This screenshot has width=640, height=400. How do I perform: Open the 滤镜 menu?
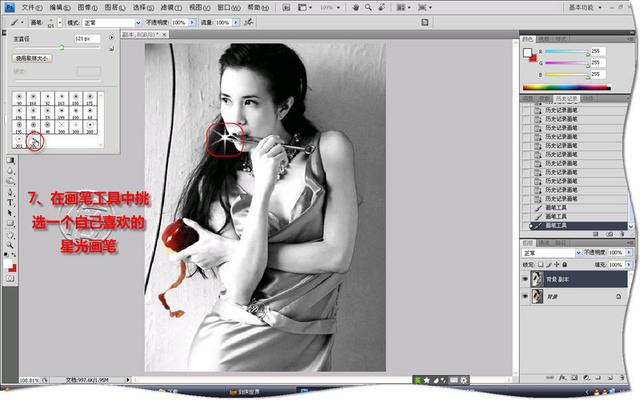(171, 7)
